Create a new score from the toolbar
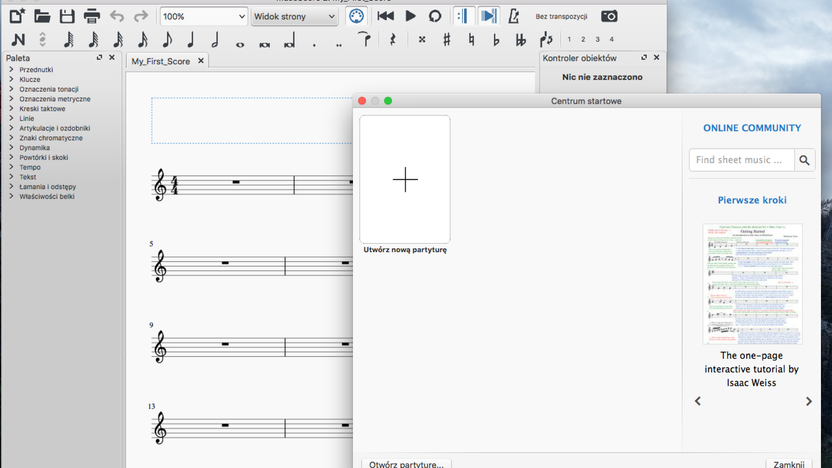 coord(17,16)
